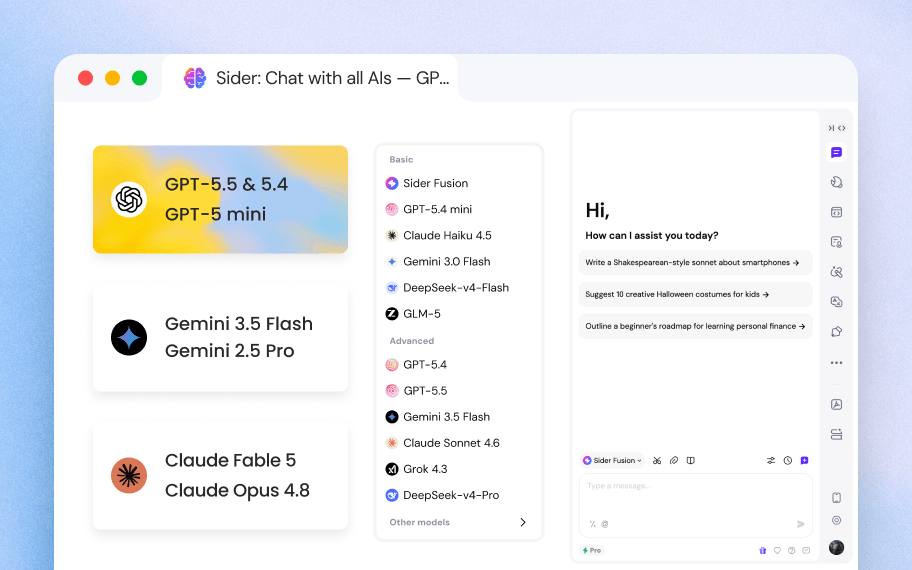The height and width of the screenshot is (570, 912).
Task: Click the personal finance roadmap suggestion
Action: [696, 326]
